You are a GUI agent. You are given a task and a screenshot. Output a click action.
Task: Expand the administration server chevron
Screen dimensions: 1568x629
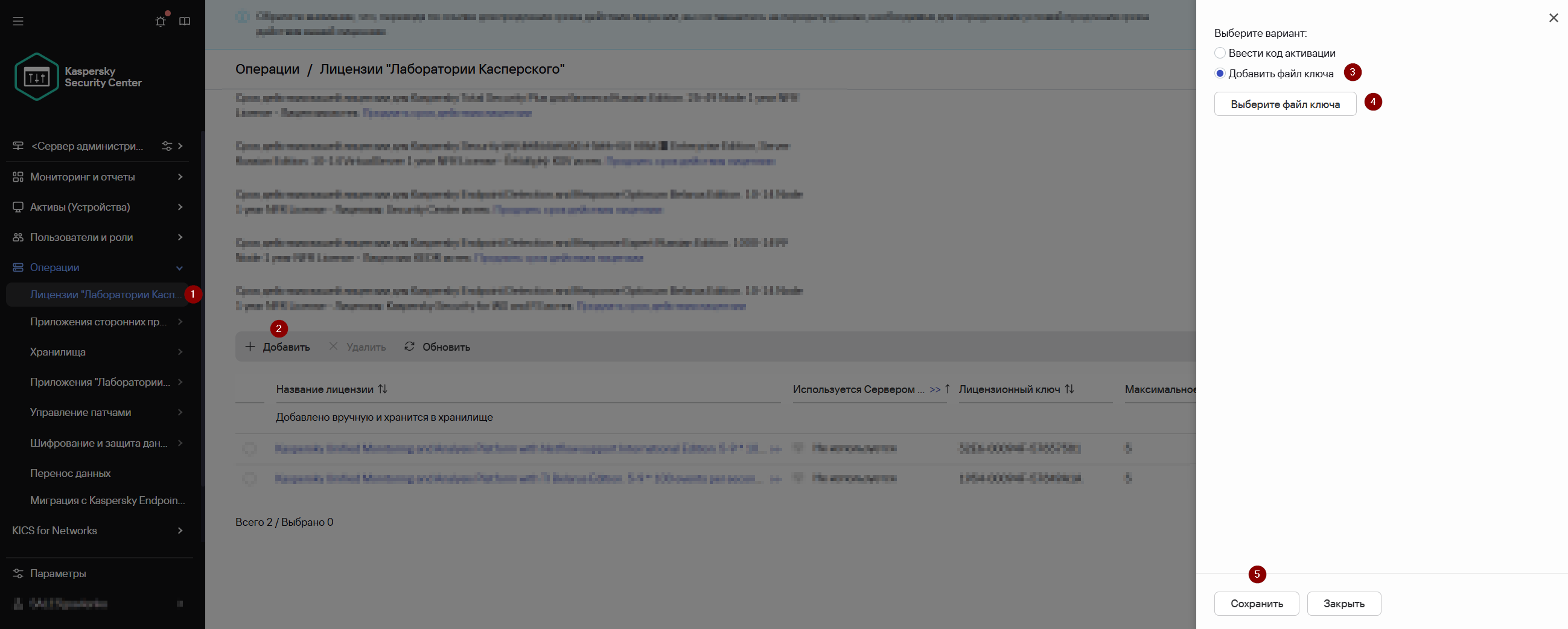coord(180,146)
